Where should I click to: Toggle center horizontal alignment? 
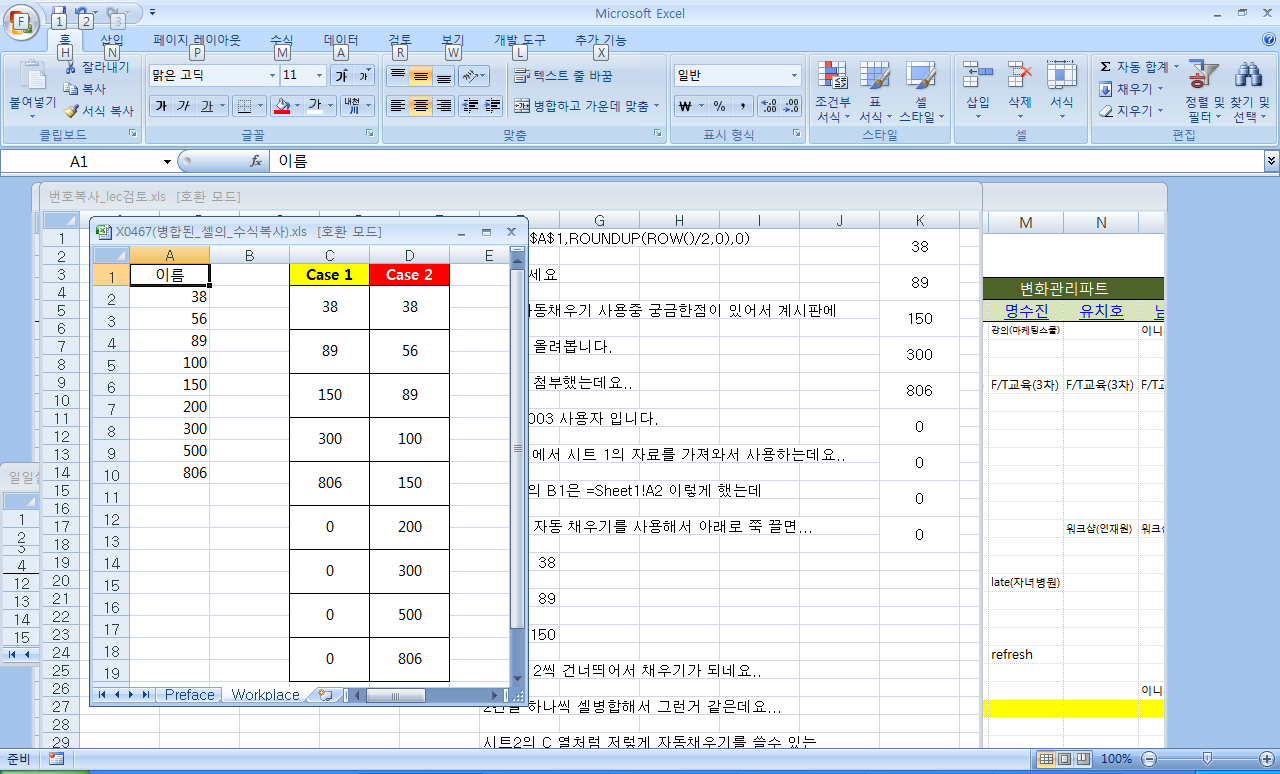[x=420, y=106]
